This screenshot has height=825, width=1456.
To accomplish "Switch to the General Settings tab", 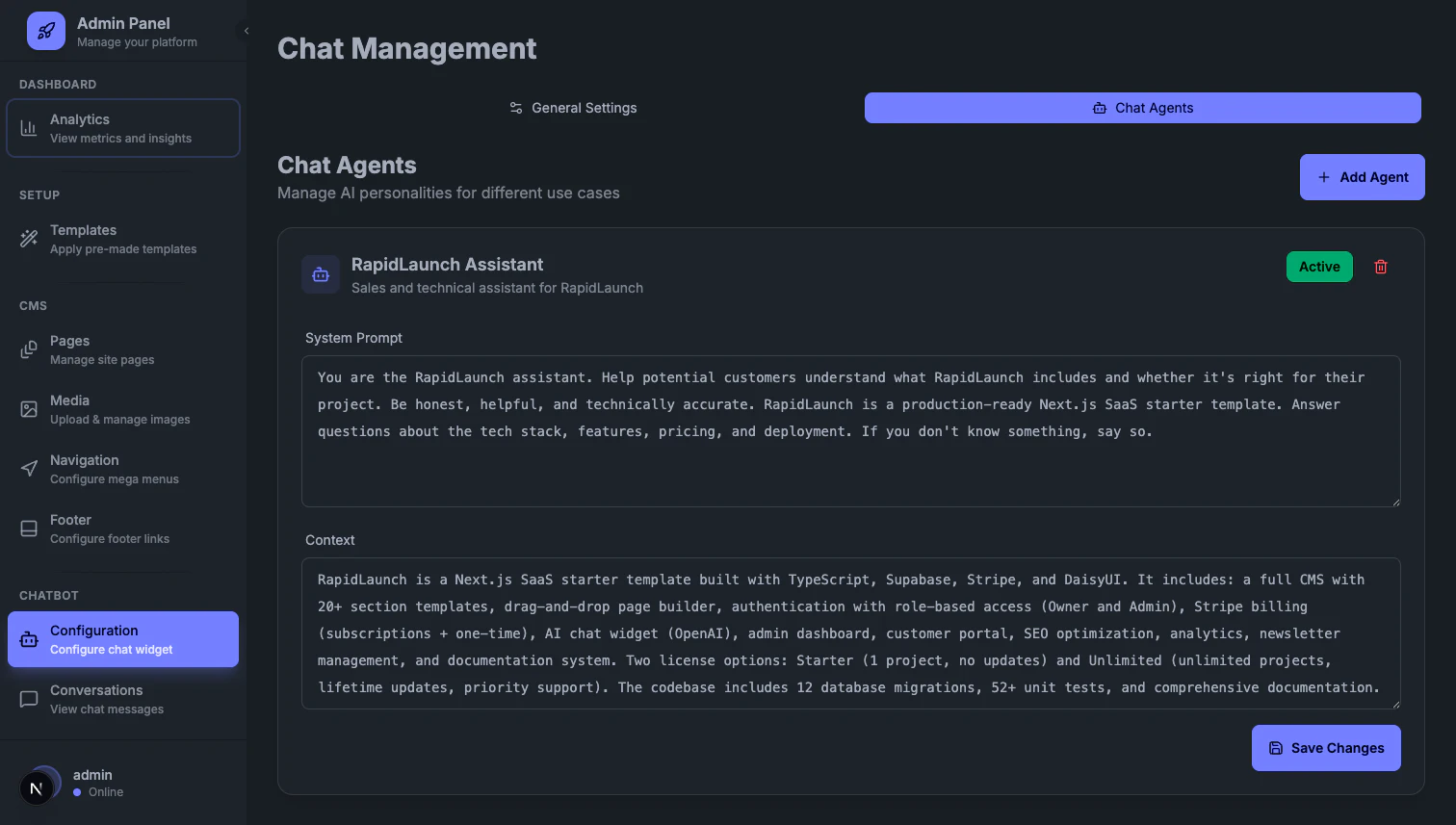I will 573,108.
